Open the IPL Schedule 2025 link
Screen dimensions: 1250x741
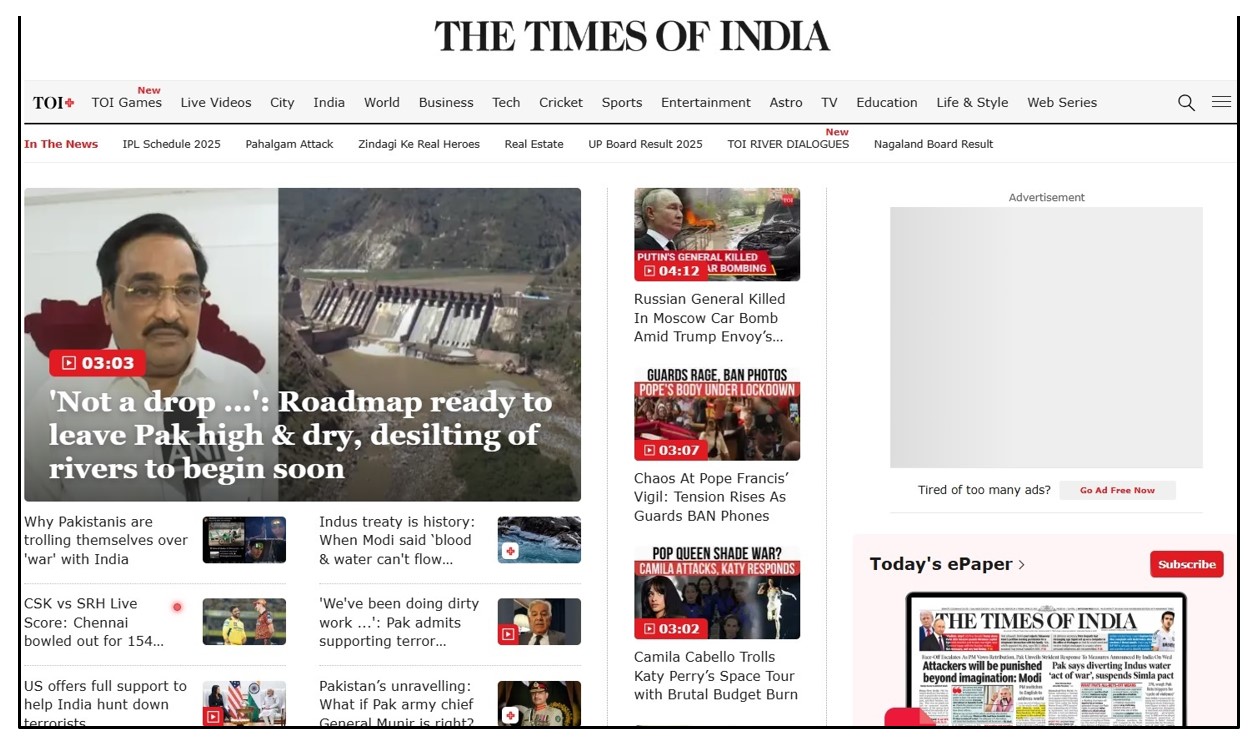pyautogui.click(x=171, y=144)
